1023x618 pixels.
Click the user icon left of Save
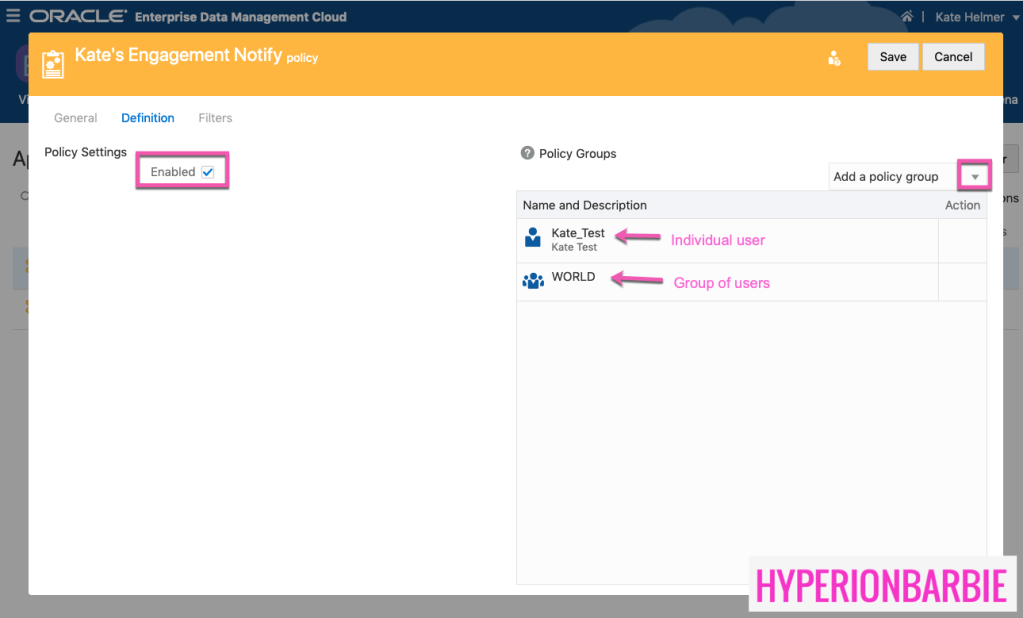pyautogui.click(x=834, y=58)
